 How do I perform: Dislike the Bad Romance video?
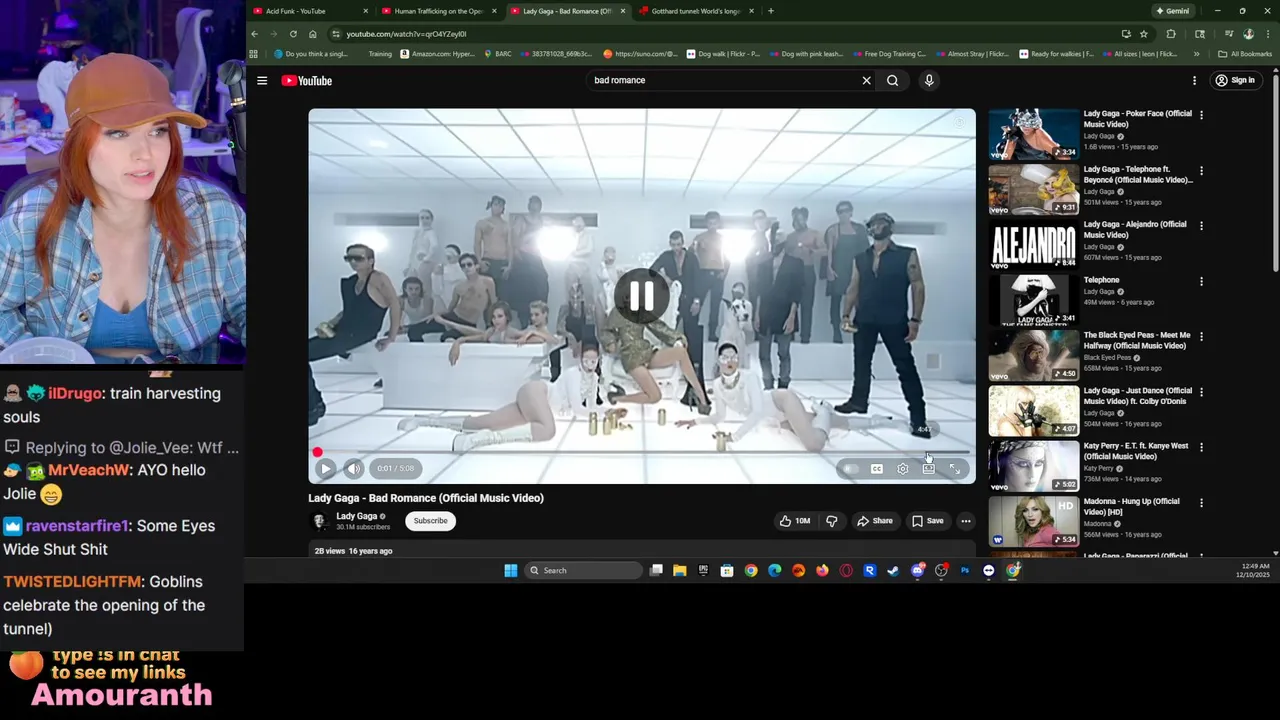pyautogui.click(x=832, y=520)
